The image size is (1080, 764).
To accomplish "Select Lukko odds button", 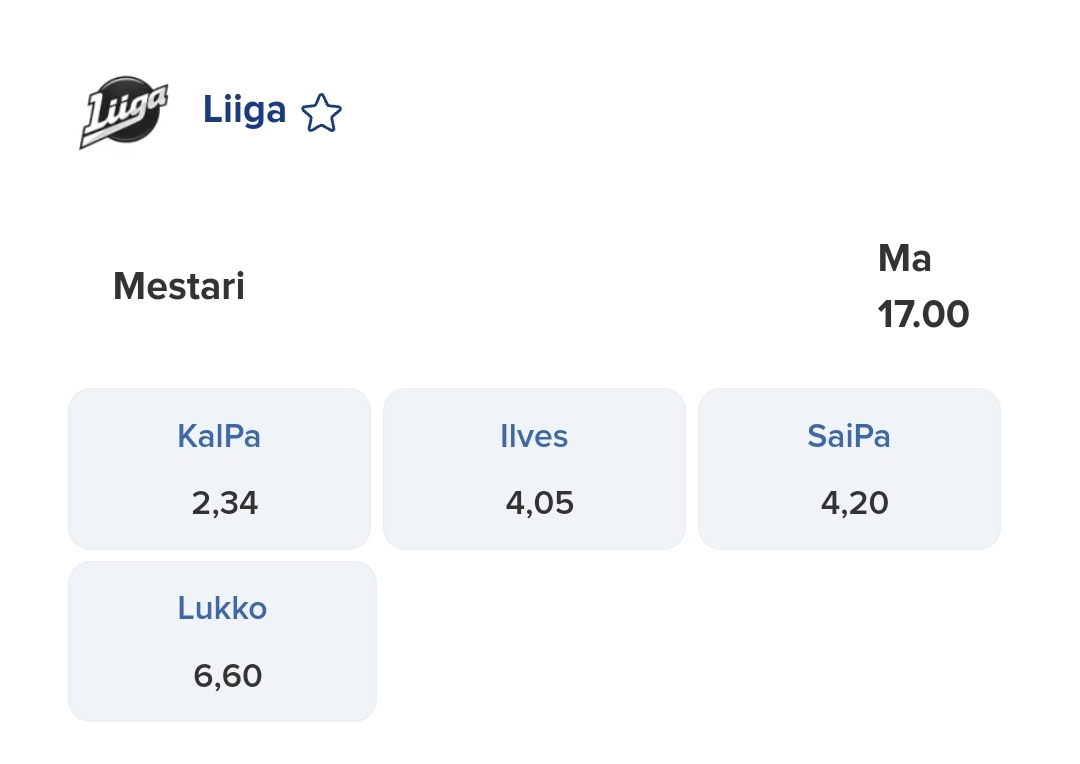I will click(222, 641).
